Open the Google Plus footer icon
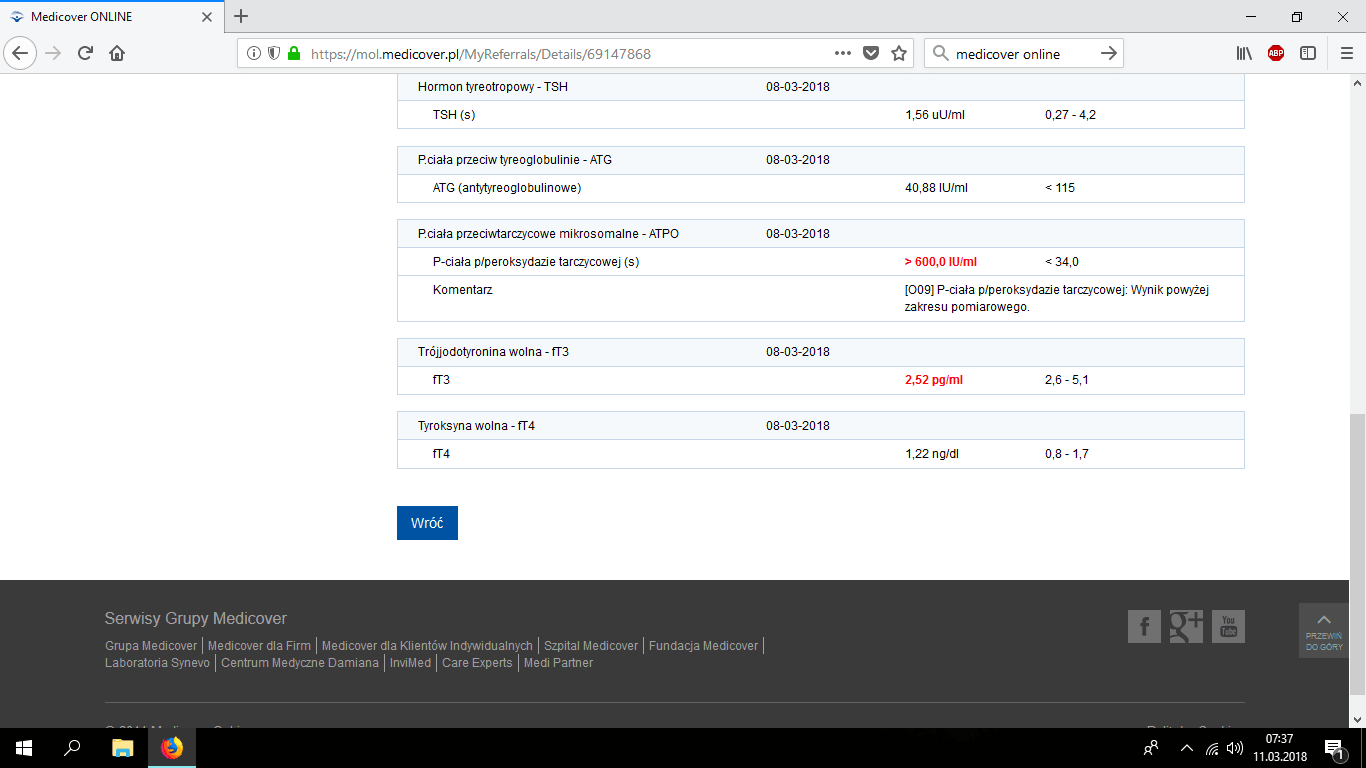This screenshot has height=768, width=1366. point(1186,626)
